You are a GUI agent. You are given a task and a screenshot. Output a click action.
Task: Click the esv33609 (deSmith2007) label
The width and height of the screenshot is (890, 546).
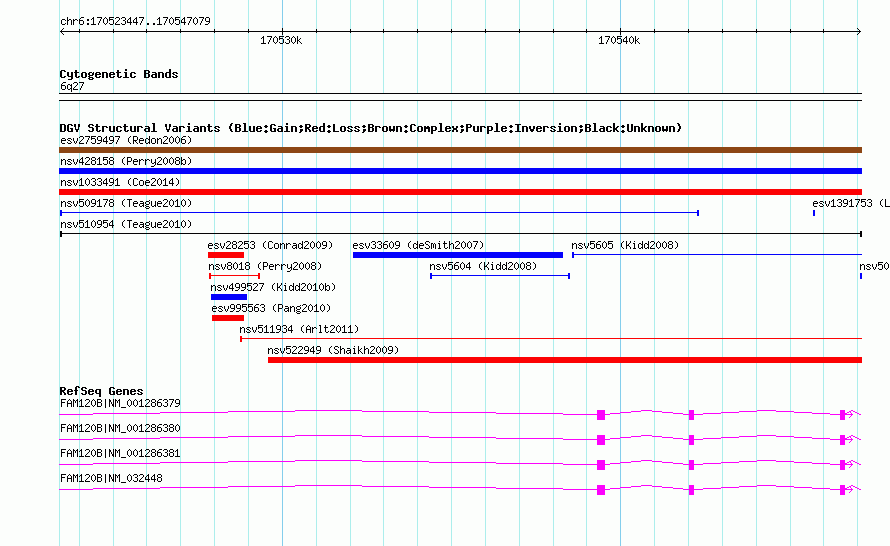click(418, 245)
